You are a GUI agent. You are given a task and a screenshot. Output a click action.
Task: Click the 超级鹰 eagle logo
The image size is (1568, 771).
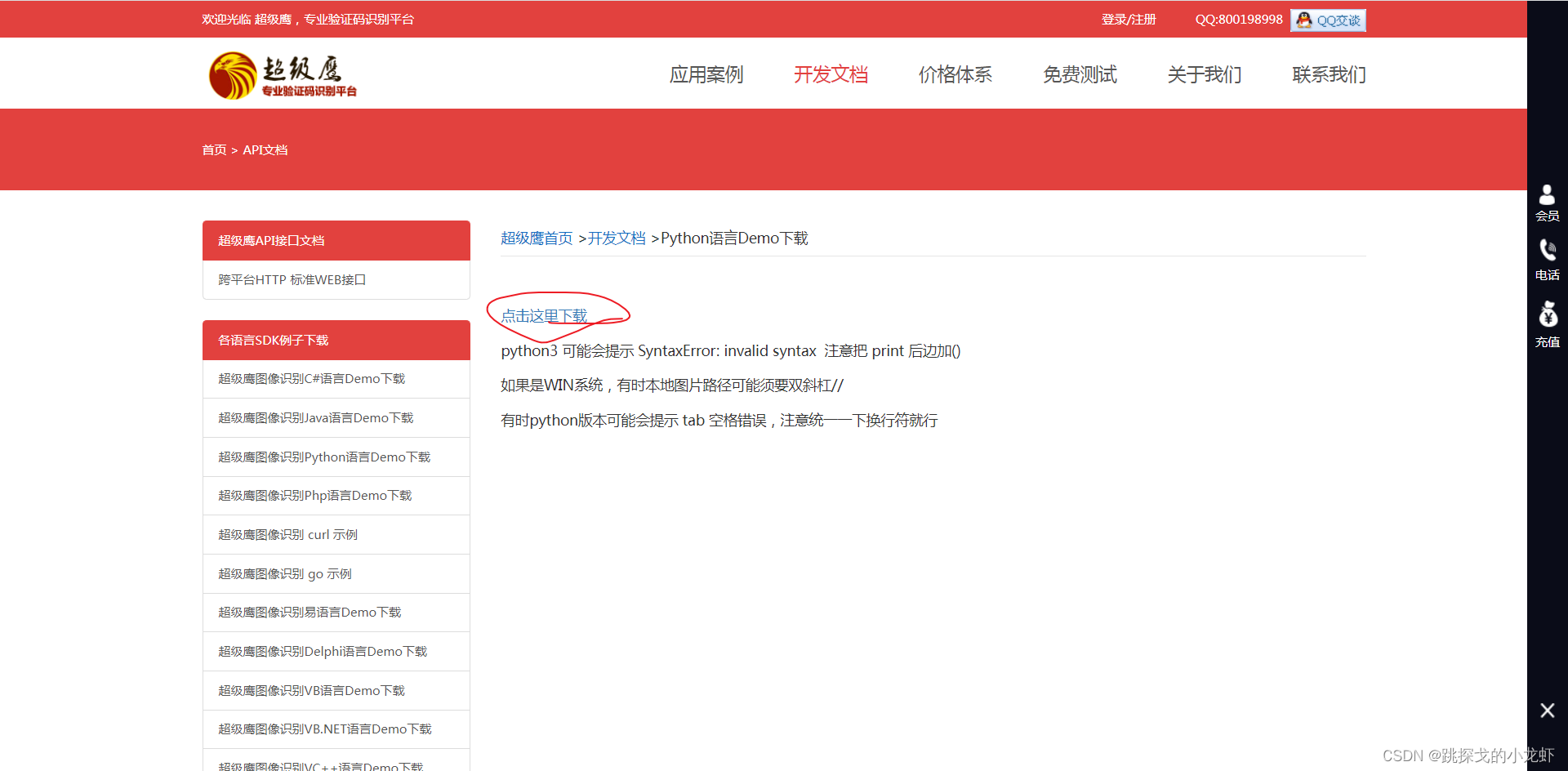click(283, 75)
